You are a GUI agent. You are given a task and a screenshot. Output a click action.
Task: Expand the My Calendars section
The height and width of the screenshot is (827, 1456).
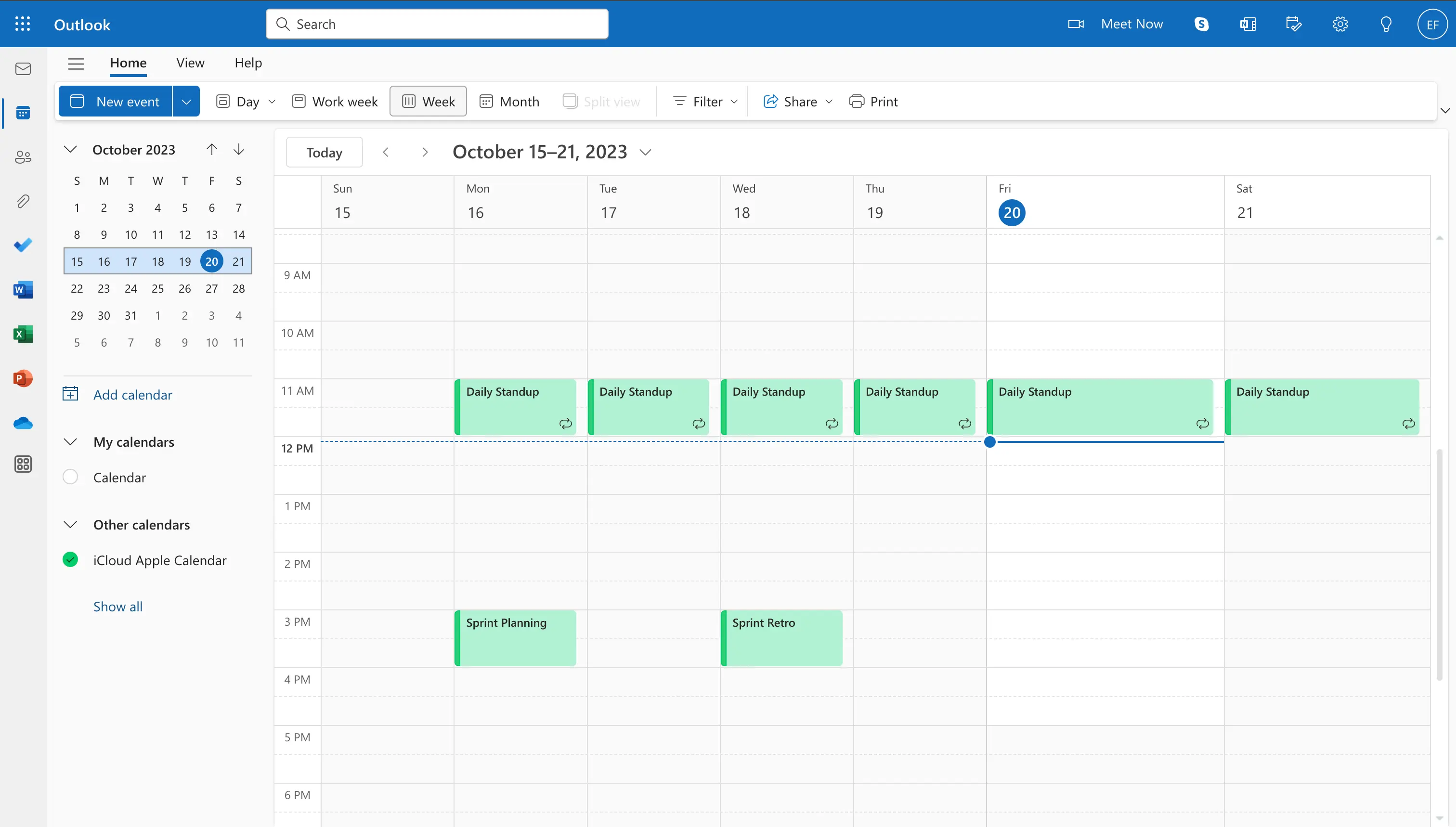click(69, 441)
